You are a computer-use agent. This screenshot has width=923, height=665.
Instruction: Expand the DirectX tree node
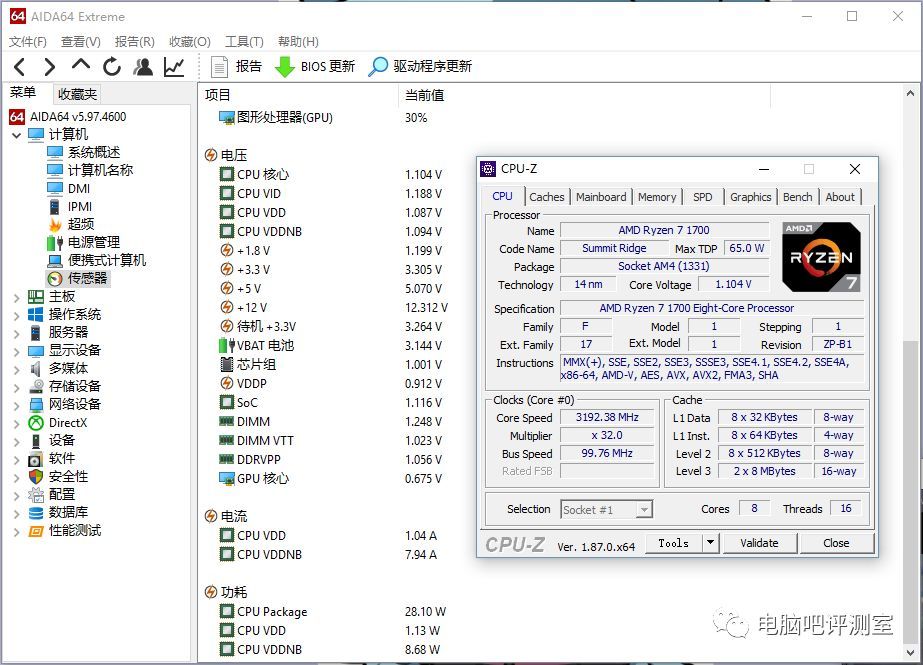(x=16, y=424)
